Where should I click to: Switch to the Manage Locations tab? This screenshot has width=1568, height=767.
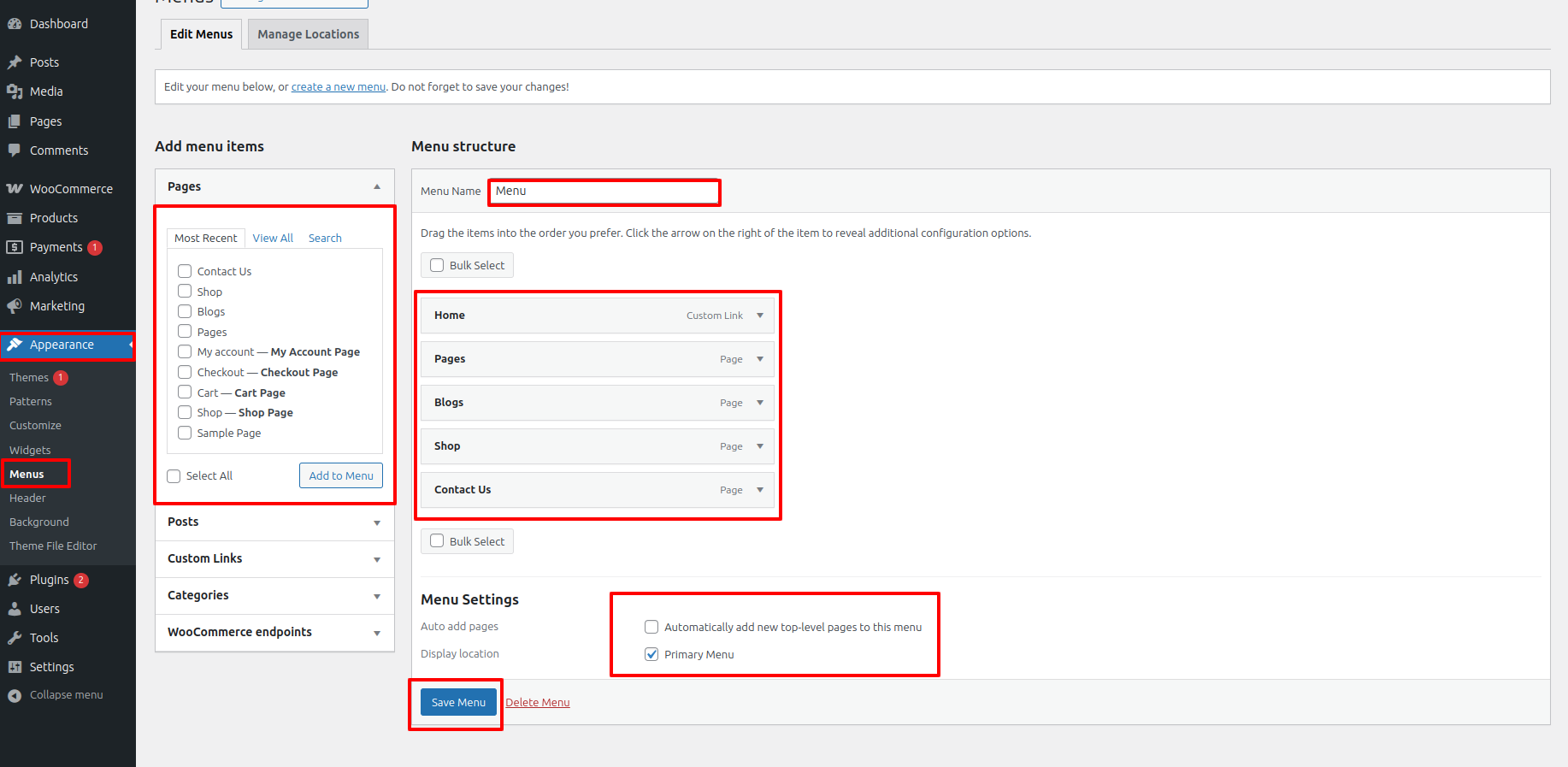point(308,34)
